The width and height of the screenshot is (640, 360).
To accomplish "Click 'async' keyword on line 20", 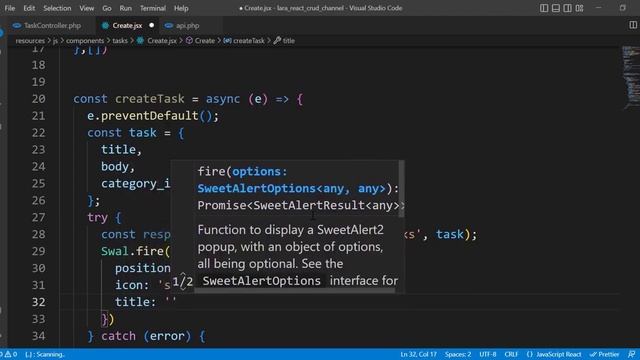I will (x=223, y=99).
